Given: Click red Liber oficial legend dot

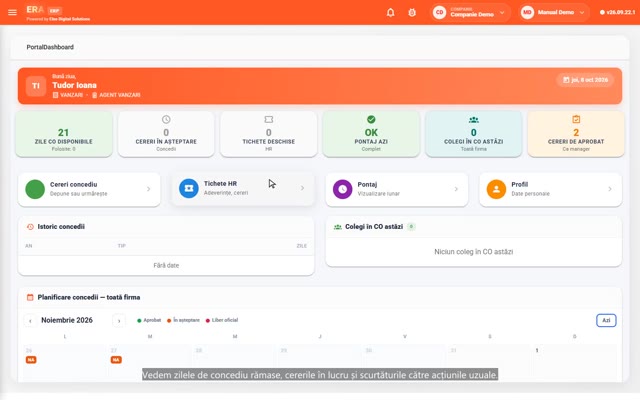Looking at the screenshot, I should (208, 320).
